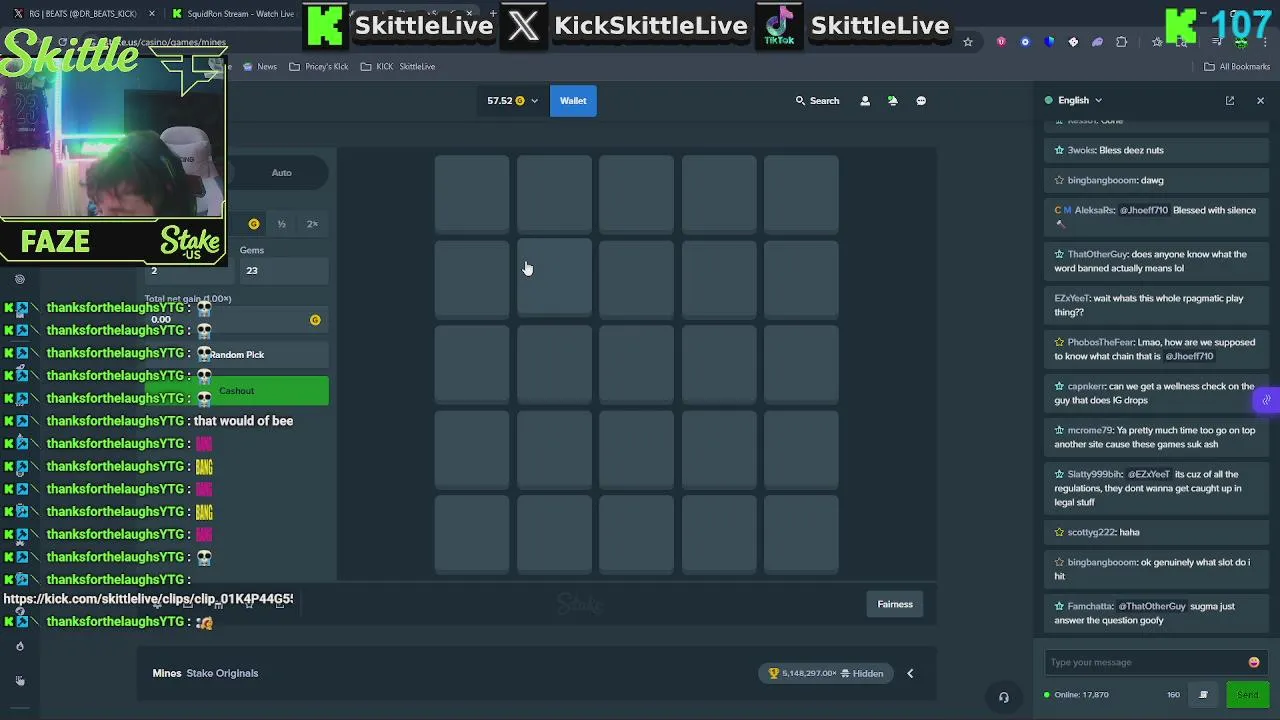Close the RG BEATS browser tab
The height and width of the screenshot is (720, 1280).
pyautogui.click(x=152, y=14)
